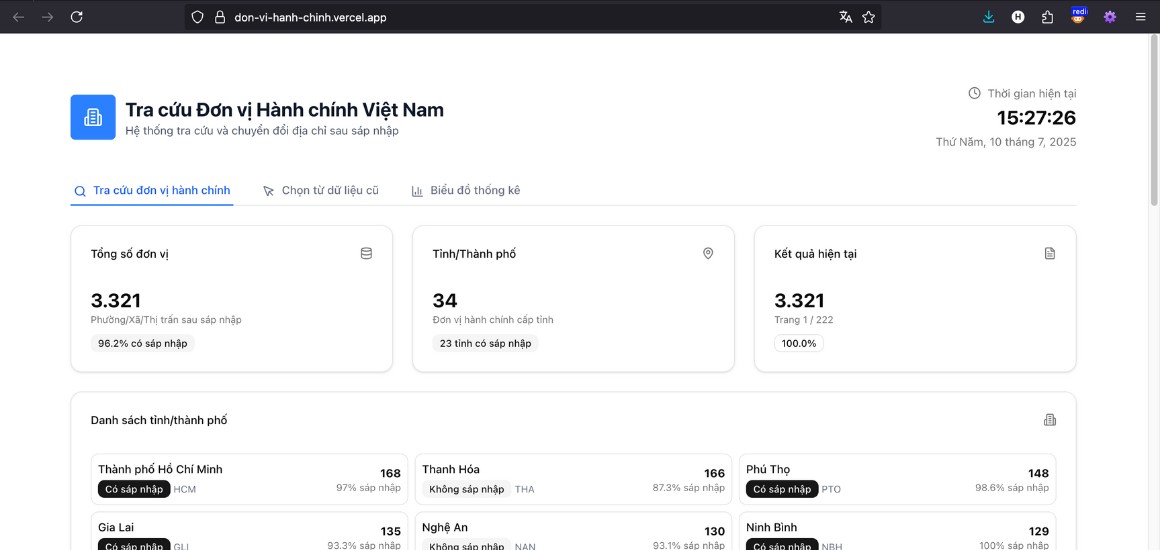
Task: Click the translate page icon in address bar
Action: 846,17
